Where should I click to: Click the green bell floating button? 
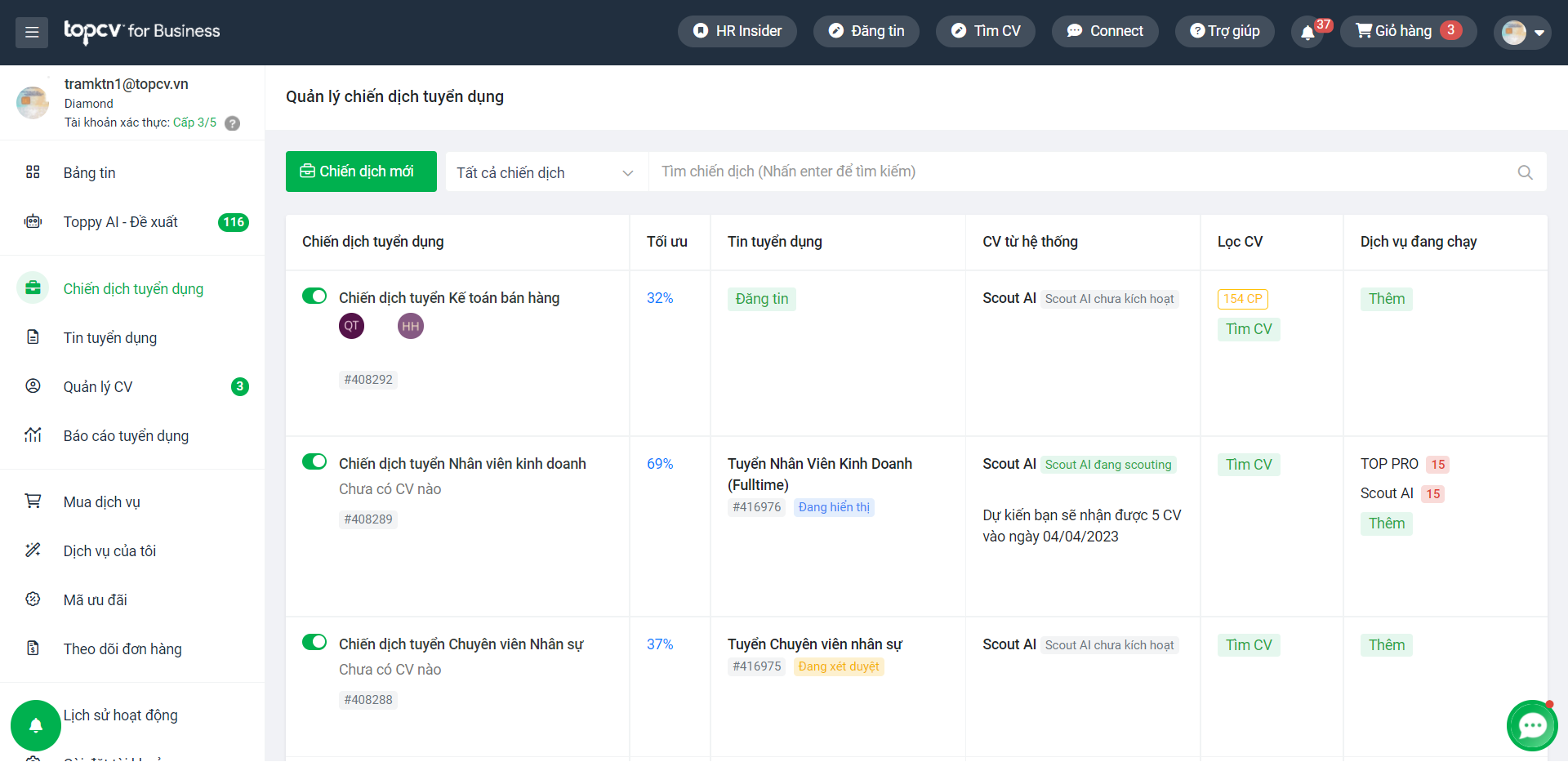click(36, 725)
